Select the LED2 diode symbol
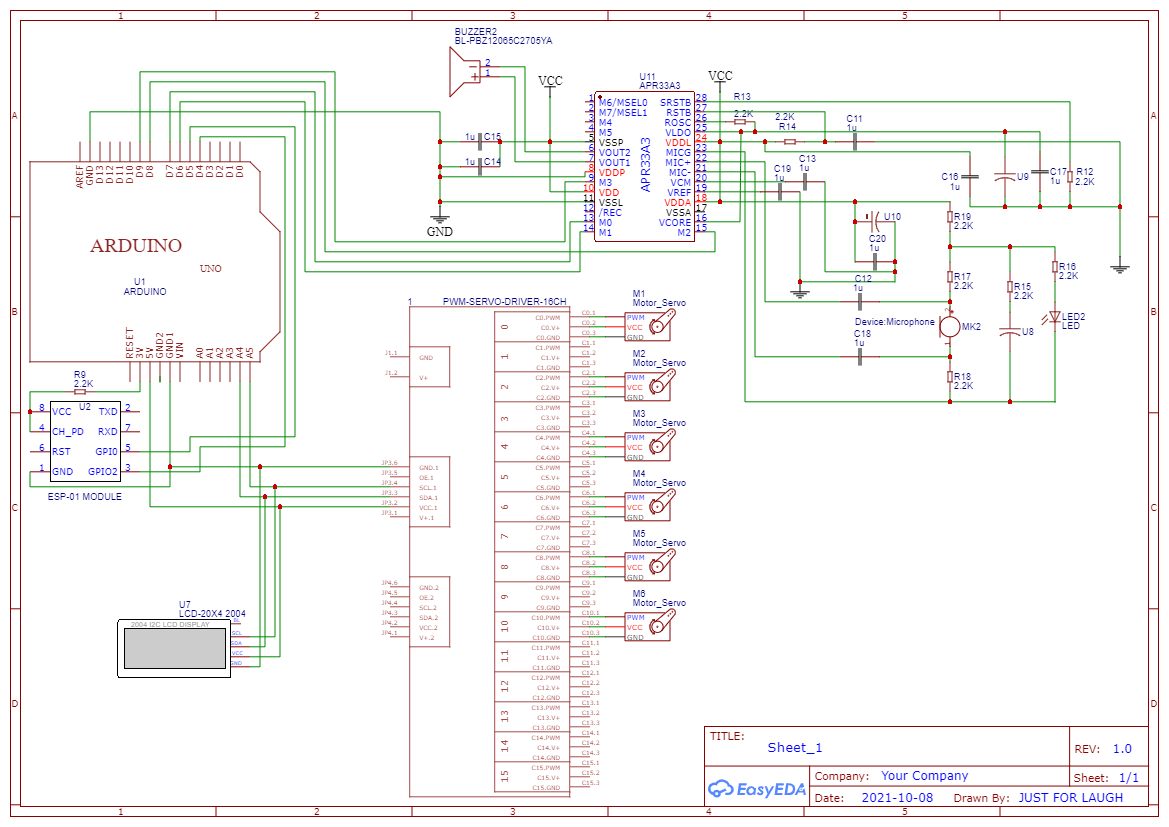 1054,318
